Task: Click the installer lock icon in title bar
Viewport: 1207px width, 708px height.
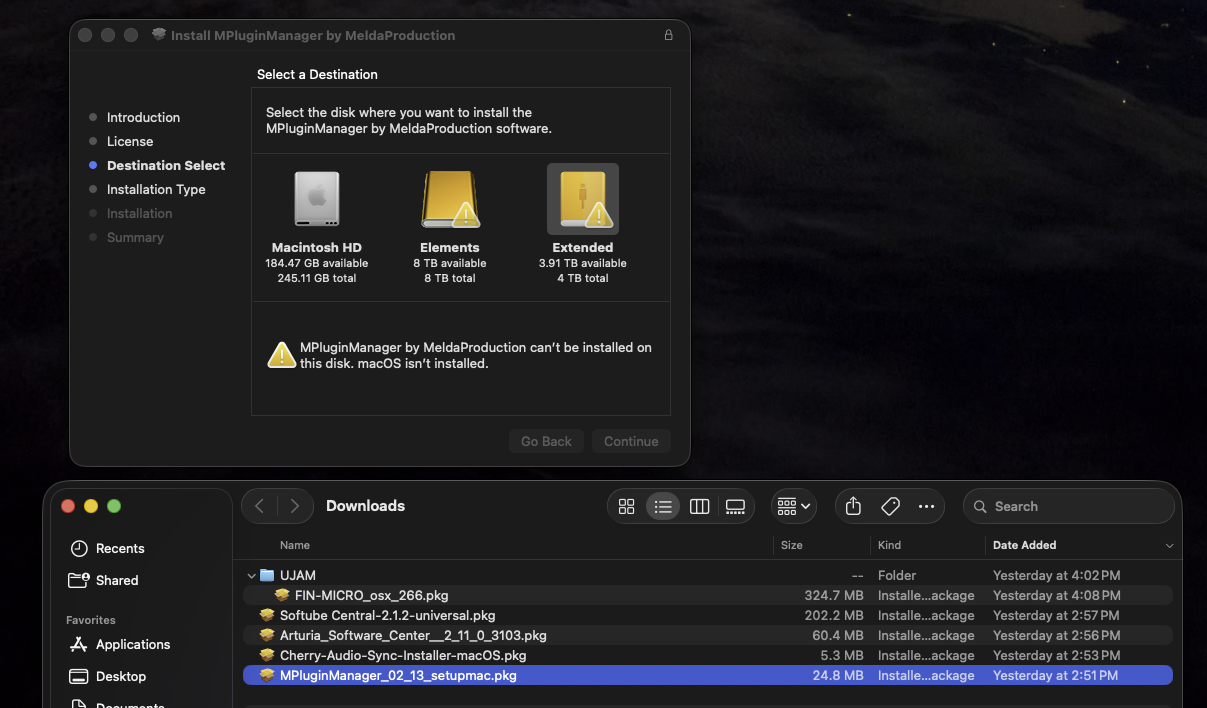Action: point(668,35)
